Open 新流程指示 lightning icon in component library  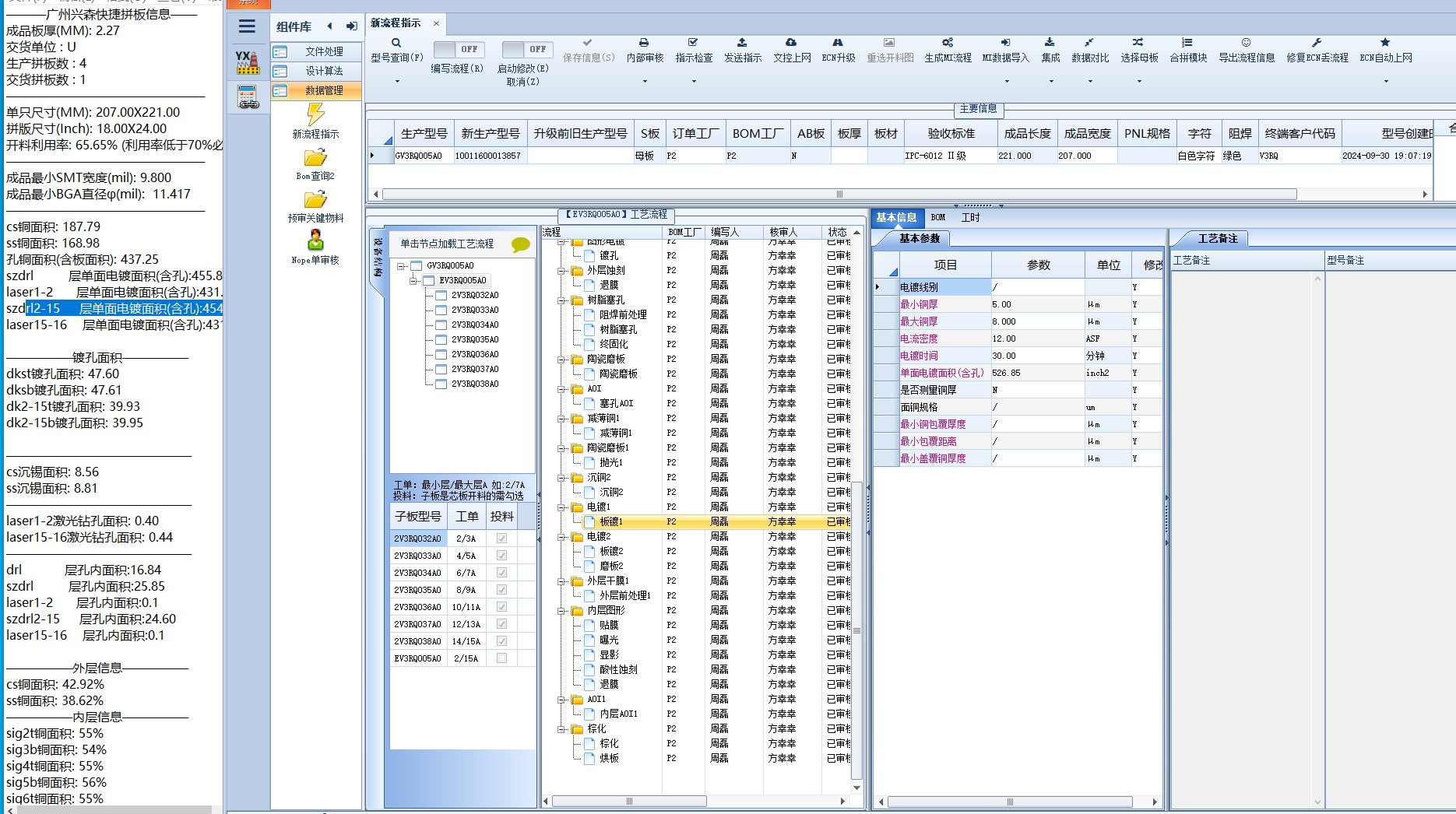click(x=315, y=114)
